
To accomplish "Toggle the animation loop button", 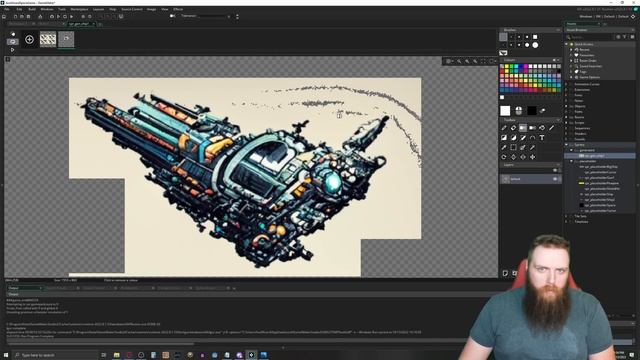I will 13,42.
